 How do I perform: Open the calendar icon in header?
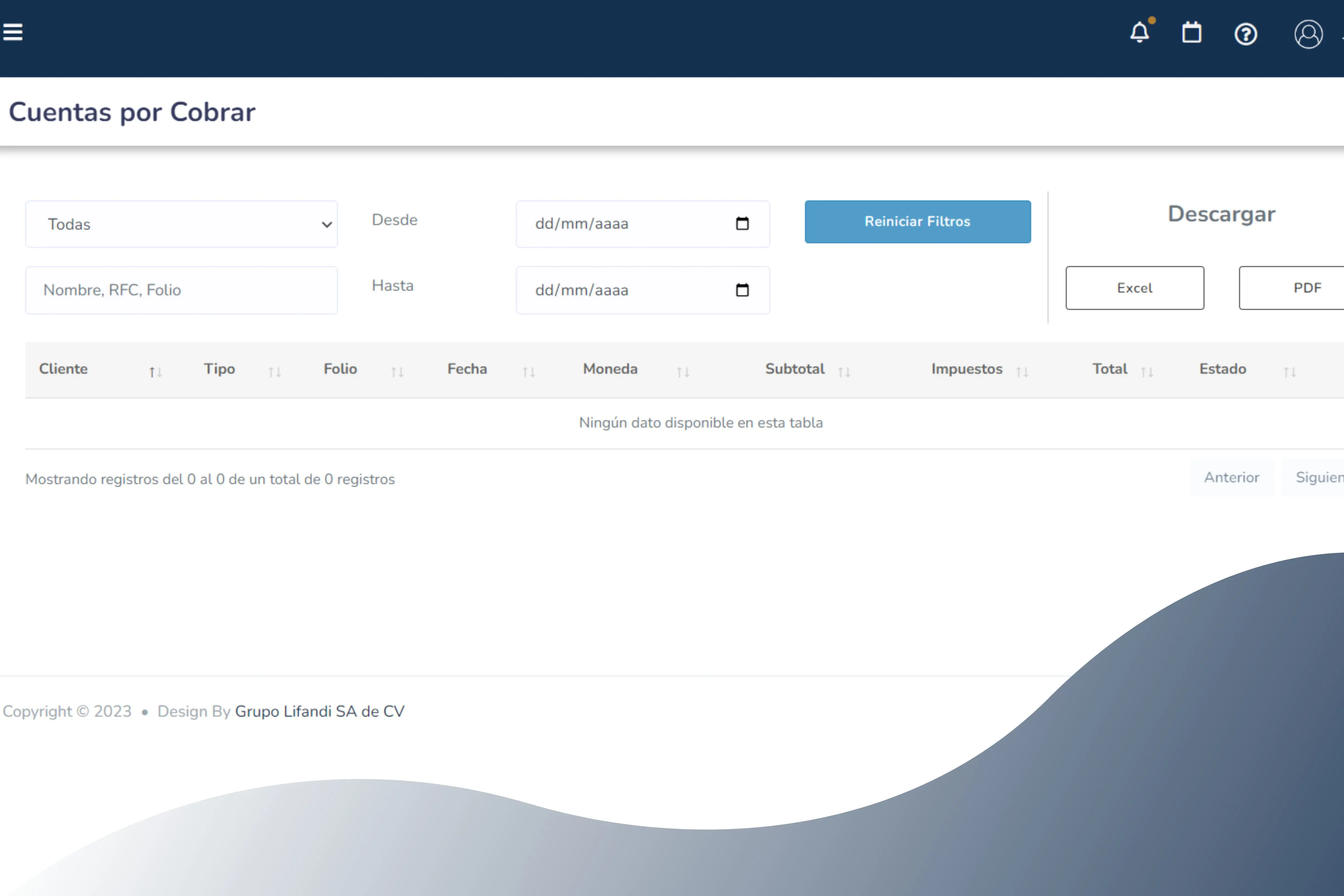click(x=1191, y=33)
